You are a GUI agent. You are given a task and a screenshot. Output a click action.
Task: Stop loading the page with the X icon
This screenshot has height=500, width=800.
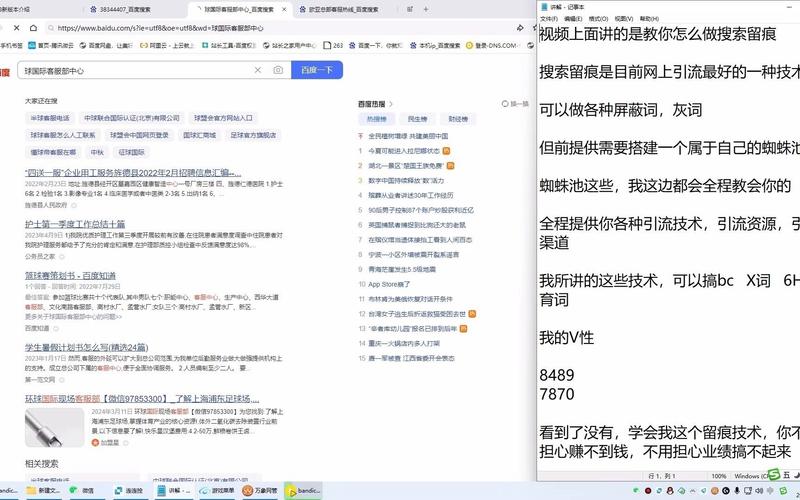pos(17,28)
